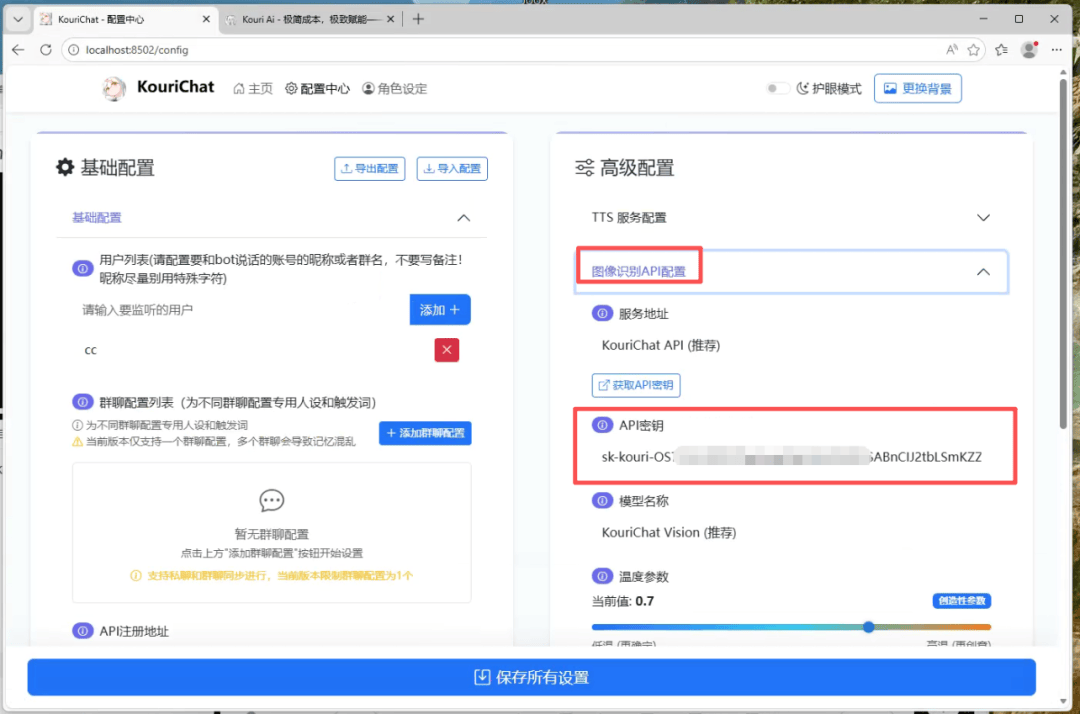1080x714 pixels.
Task: Click the 导出配置 button
Action: [370, 169]
